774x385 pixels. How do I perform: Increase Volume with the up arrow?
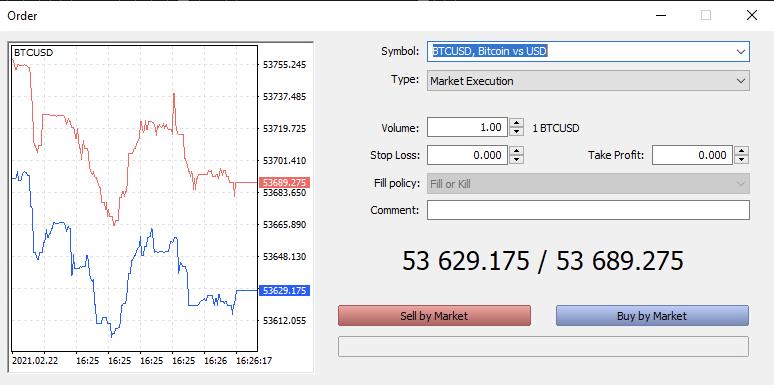pyautogui.click(x=516, y=123)
